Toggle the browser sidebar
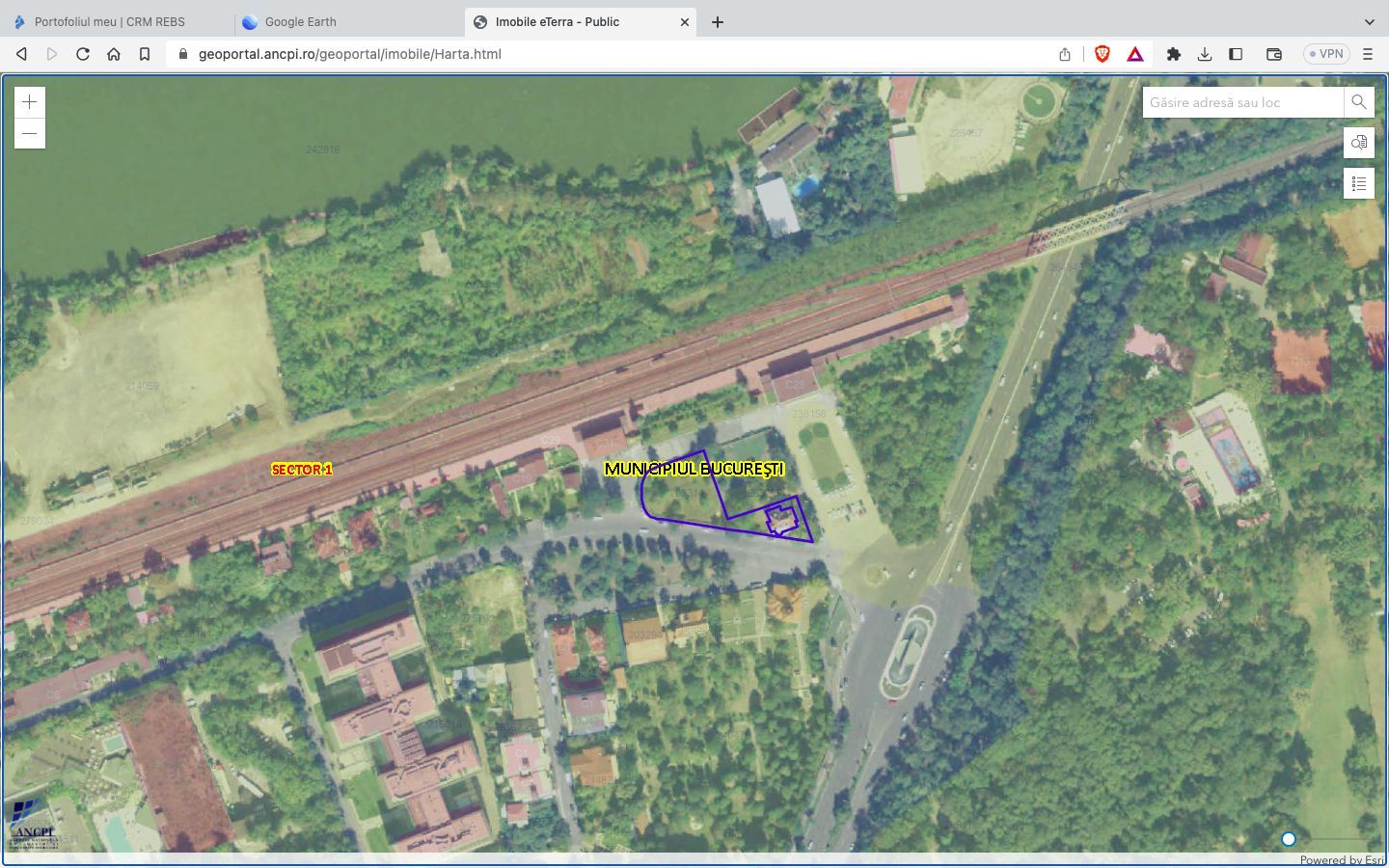Screen dimensions: 1389x868 (x=1235, y=54)
